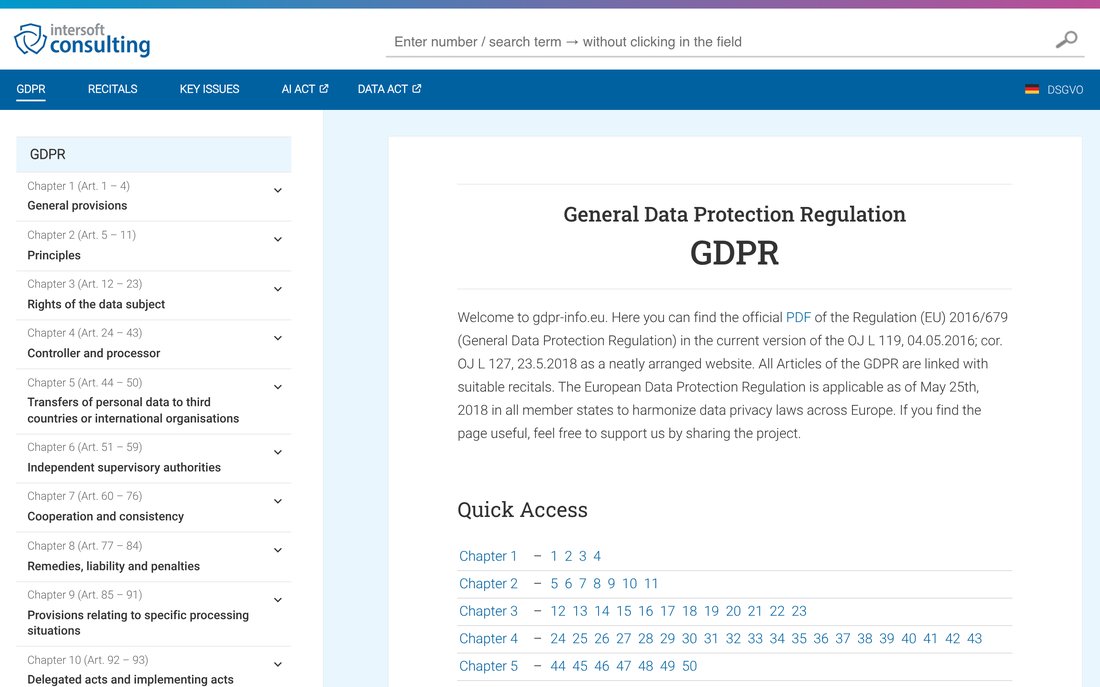1100x687 pixels.
Task: Open Chapter 4 quick access link
Action: pyautogui.click(x=488, y=638)
